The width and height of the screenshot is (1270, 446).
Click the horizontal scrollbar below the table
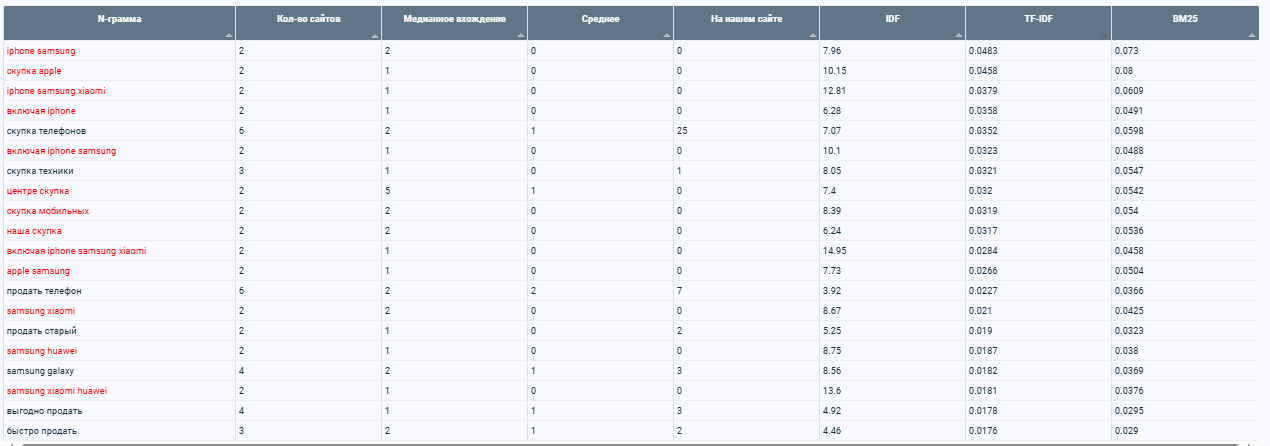pyautogui.click(x=630, y=443)
